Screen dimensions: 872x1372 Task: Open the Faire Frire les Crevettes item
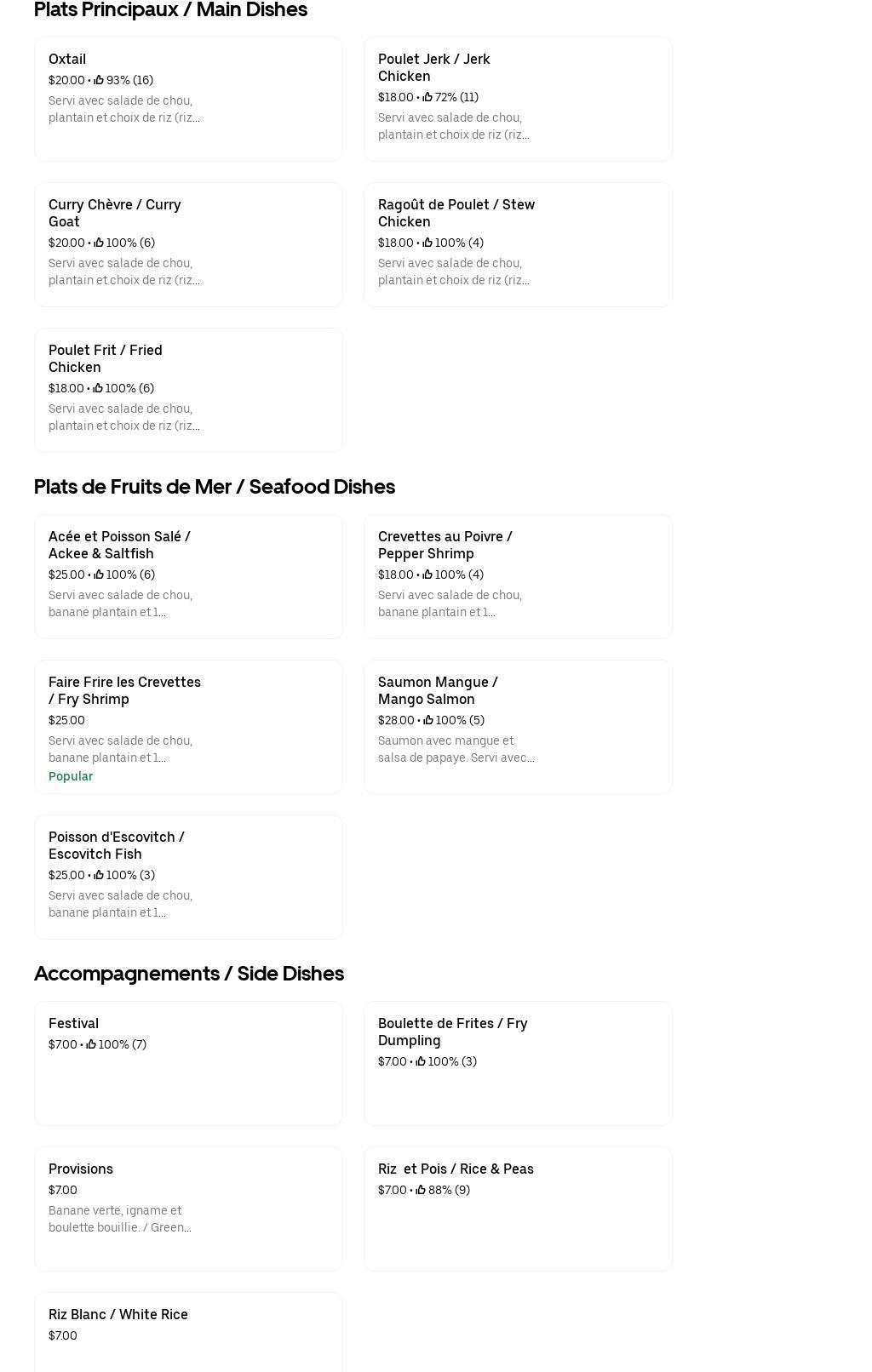click(124, 690)
